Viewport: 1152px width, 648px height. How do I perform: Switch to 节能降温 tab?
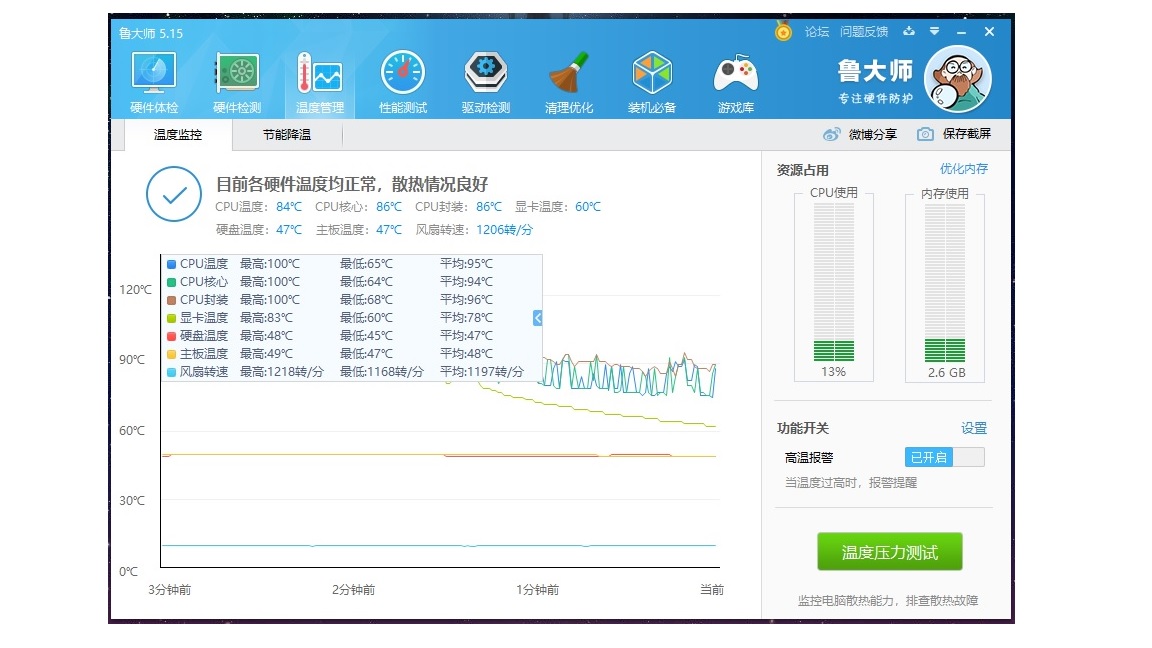[x=287, y=134]
